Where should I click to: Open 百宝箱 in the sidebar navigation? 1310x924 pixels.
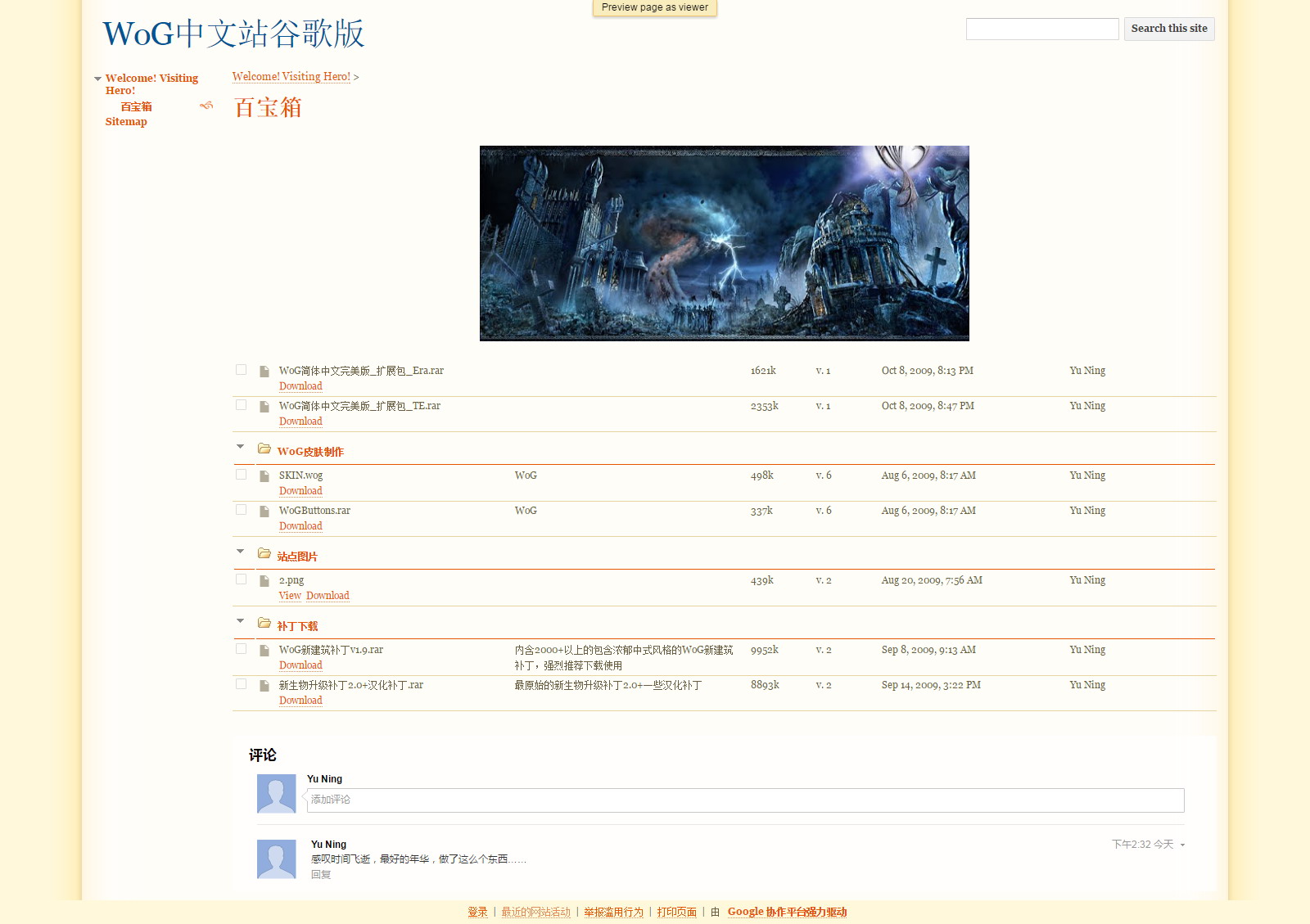pyautogui.click(x=137, y=106)
